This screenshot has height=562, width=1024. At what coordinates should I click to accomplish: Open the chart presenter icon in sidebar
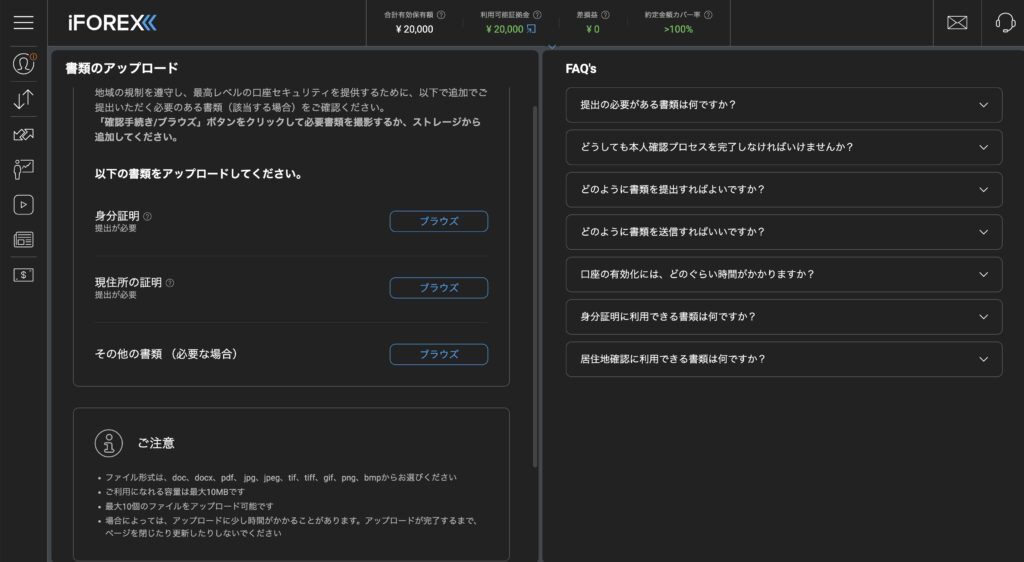[x=24, y=170]
